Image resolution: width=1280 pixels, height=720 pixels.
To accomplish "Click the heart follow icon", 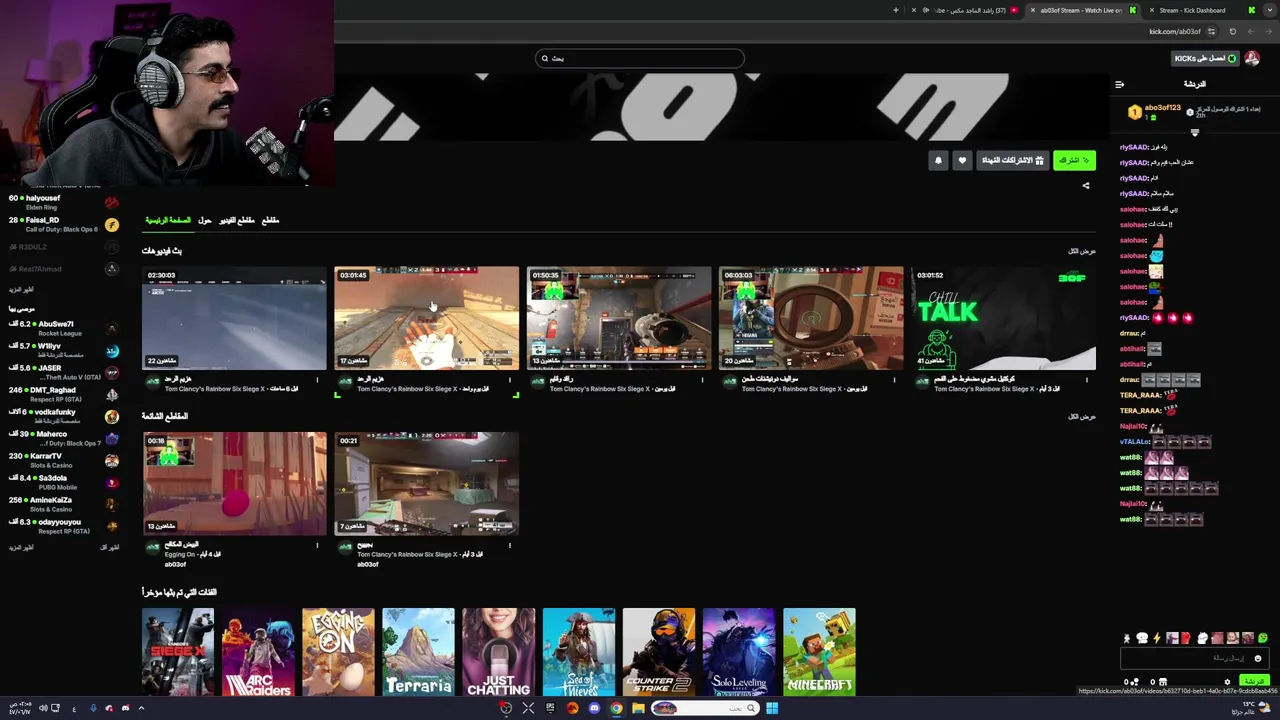I will pyautogui.click(x=962, y=160).
